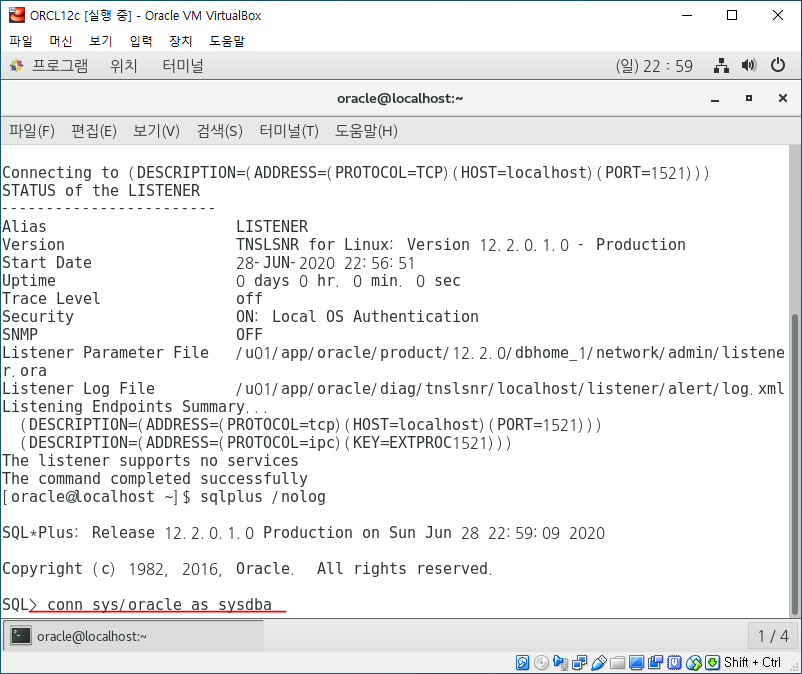This screenshot has width=802, height=674.
Task: Click the Alias value LISTENER
Action: click(x=272, y=227)
